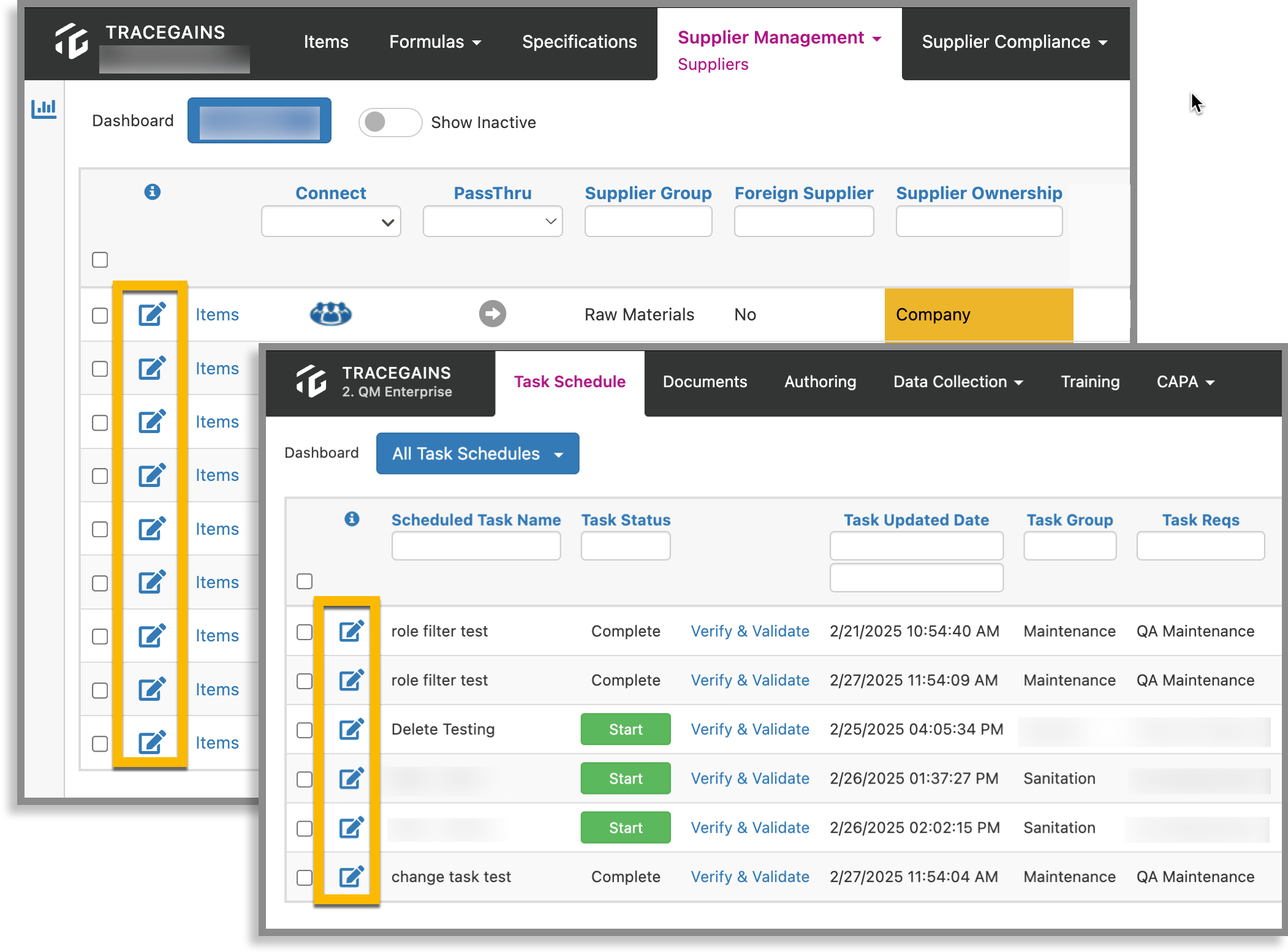The width and height of the screenshot is (1288, 952).
Task: Edit the role filter test task dated 2/21/2025
Action: point(352,631)
